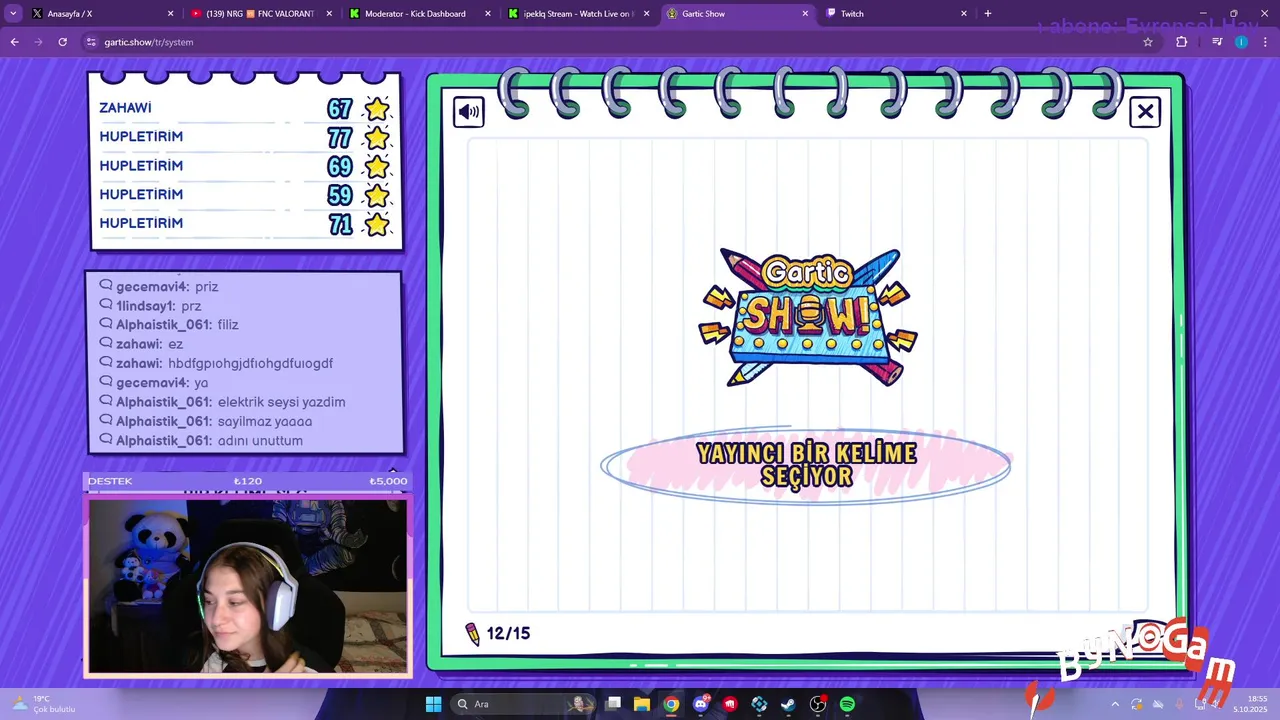Click the streamer webcam feed
This screenshot has width=1280, height=720.
(x=247, y=586)
